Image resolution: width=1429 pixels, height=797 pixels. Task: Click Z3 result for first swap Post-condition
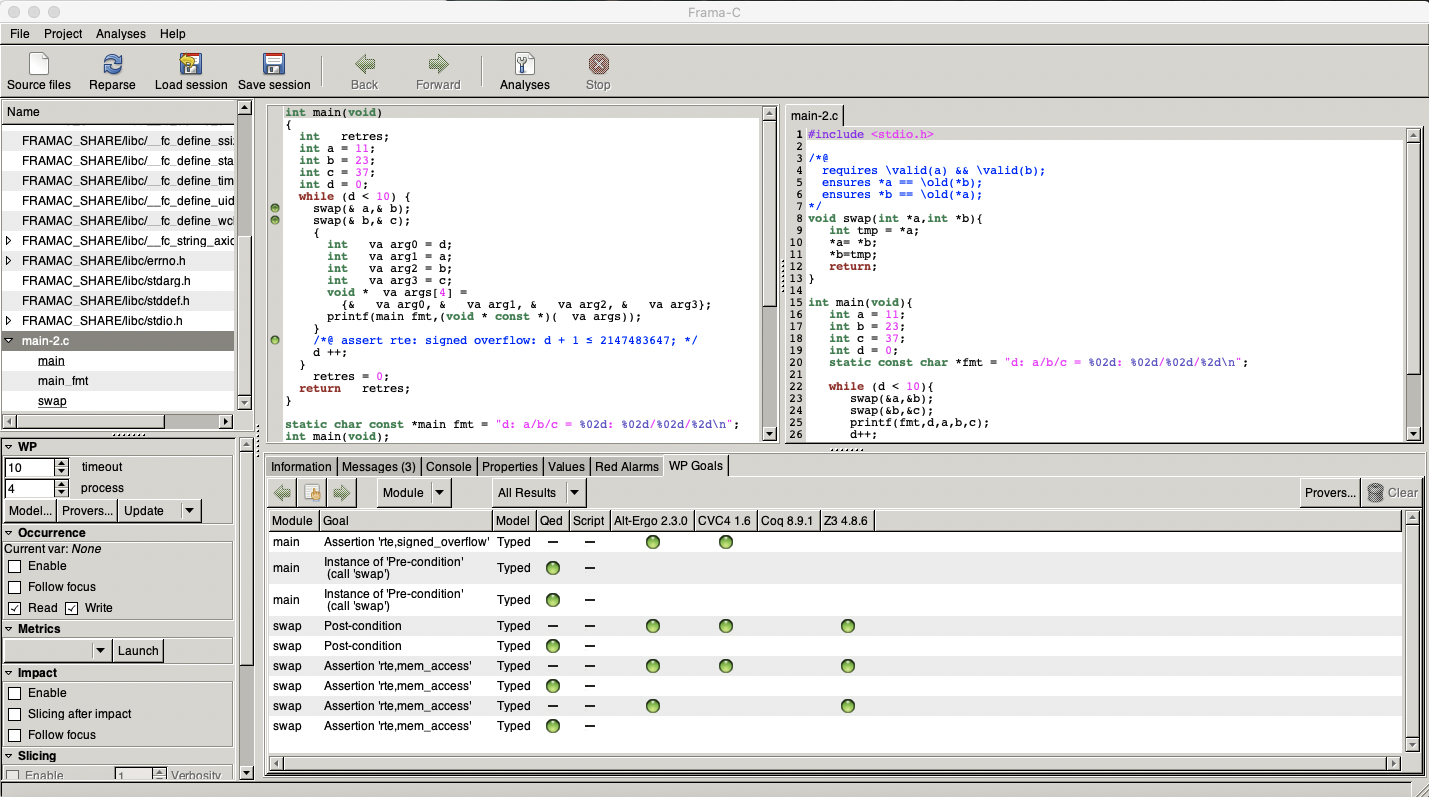click(x=848, y=626)
